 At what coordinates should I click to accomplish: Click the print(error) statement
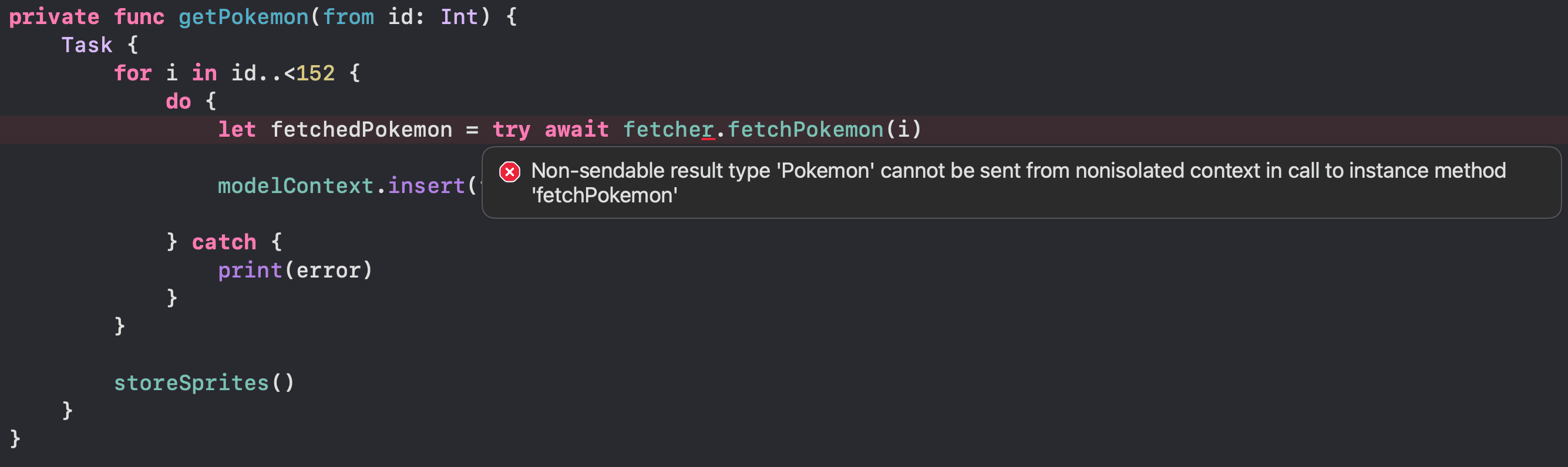click(295, 270)
